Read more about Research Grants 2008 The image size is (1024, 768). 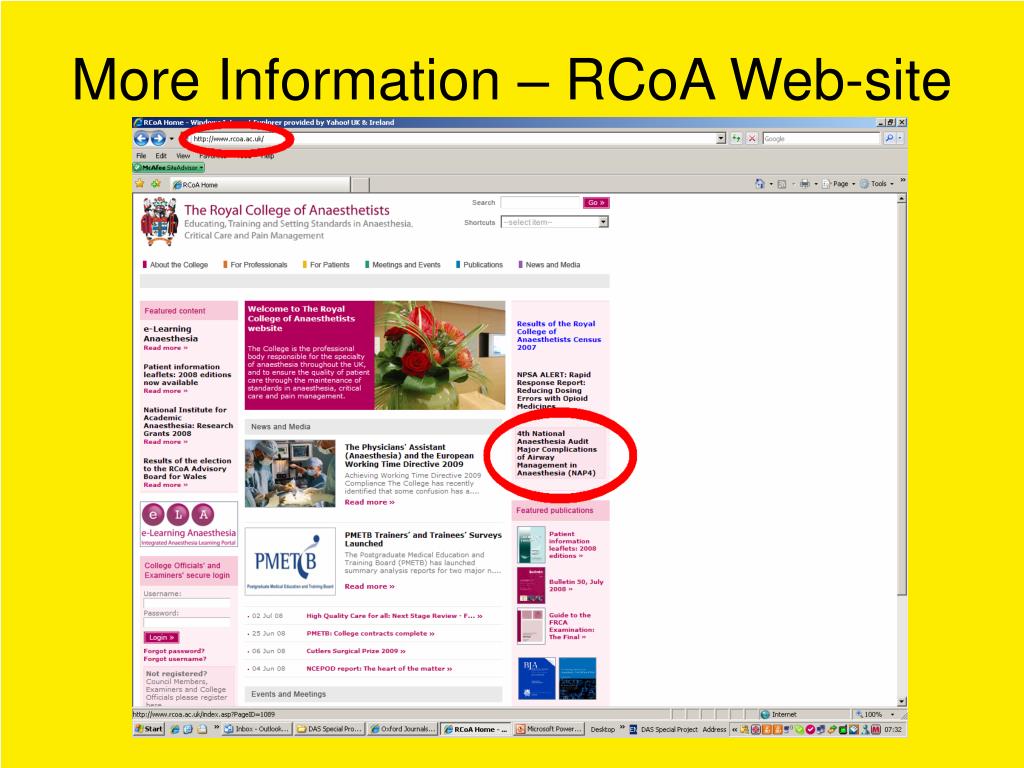point(165,442)
